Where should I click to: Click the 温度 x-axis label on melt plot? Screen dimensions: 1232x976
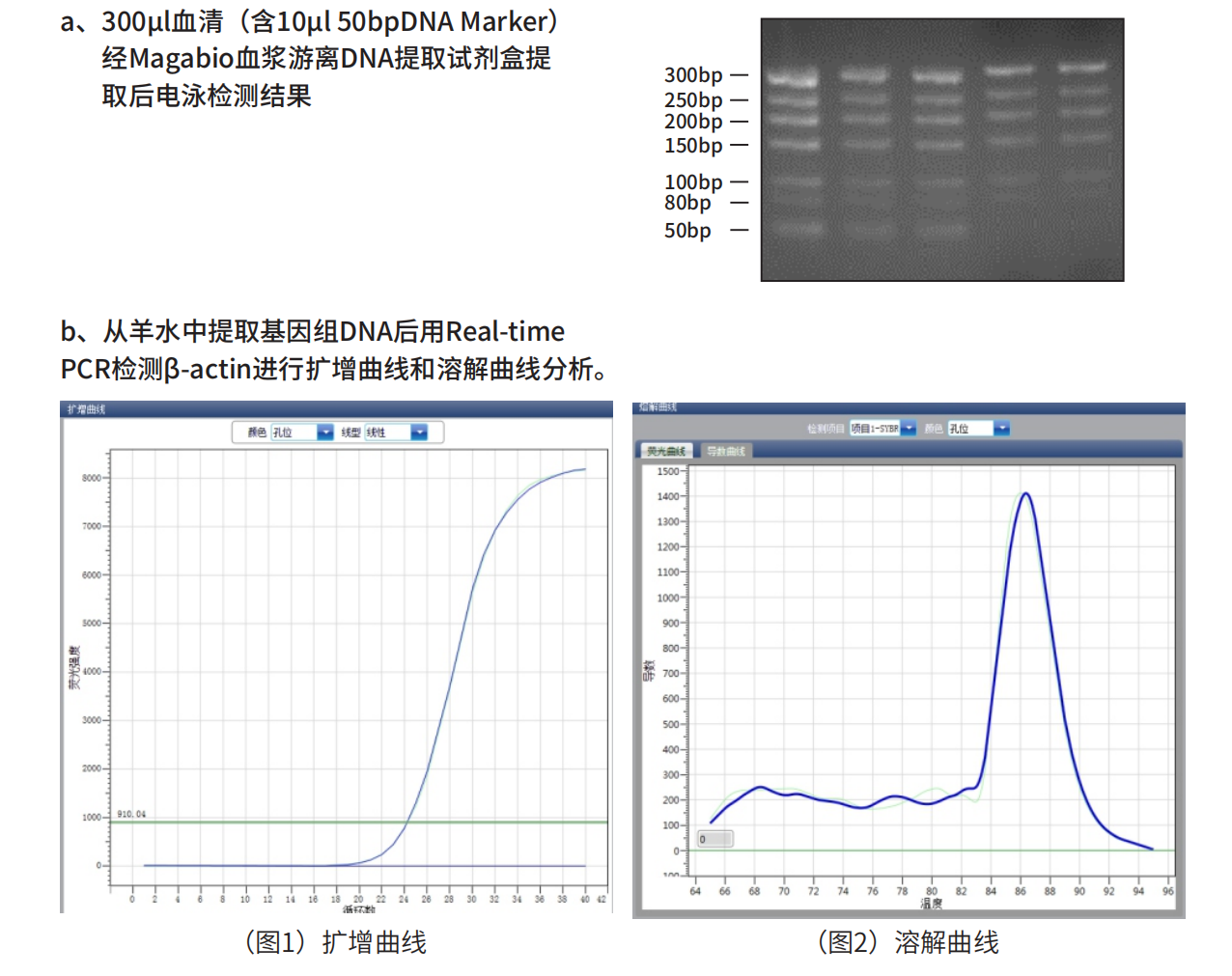coord(931,904)
